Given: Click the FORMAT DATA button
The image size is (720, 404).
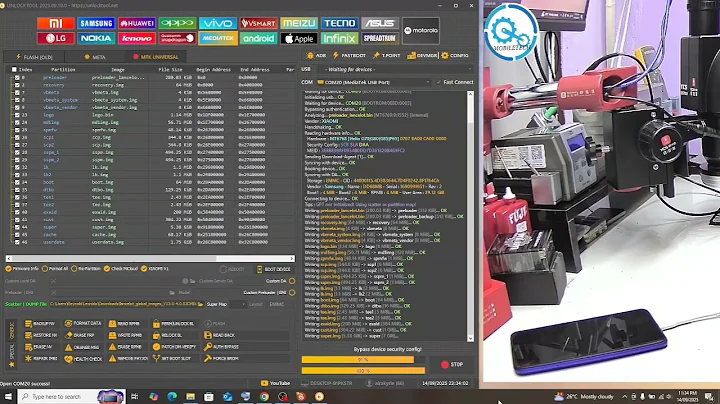Looking at the screenshot, I should pyautogui.click(x=83, y=324).
